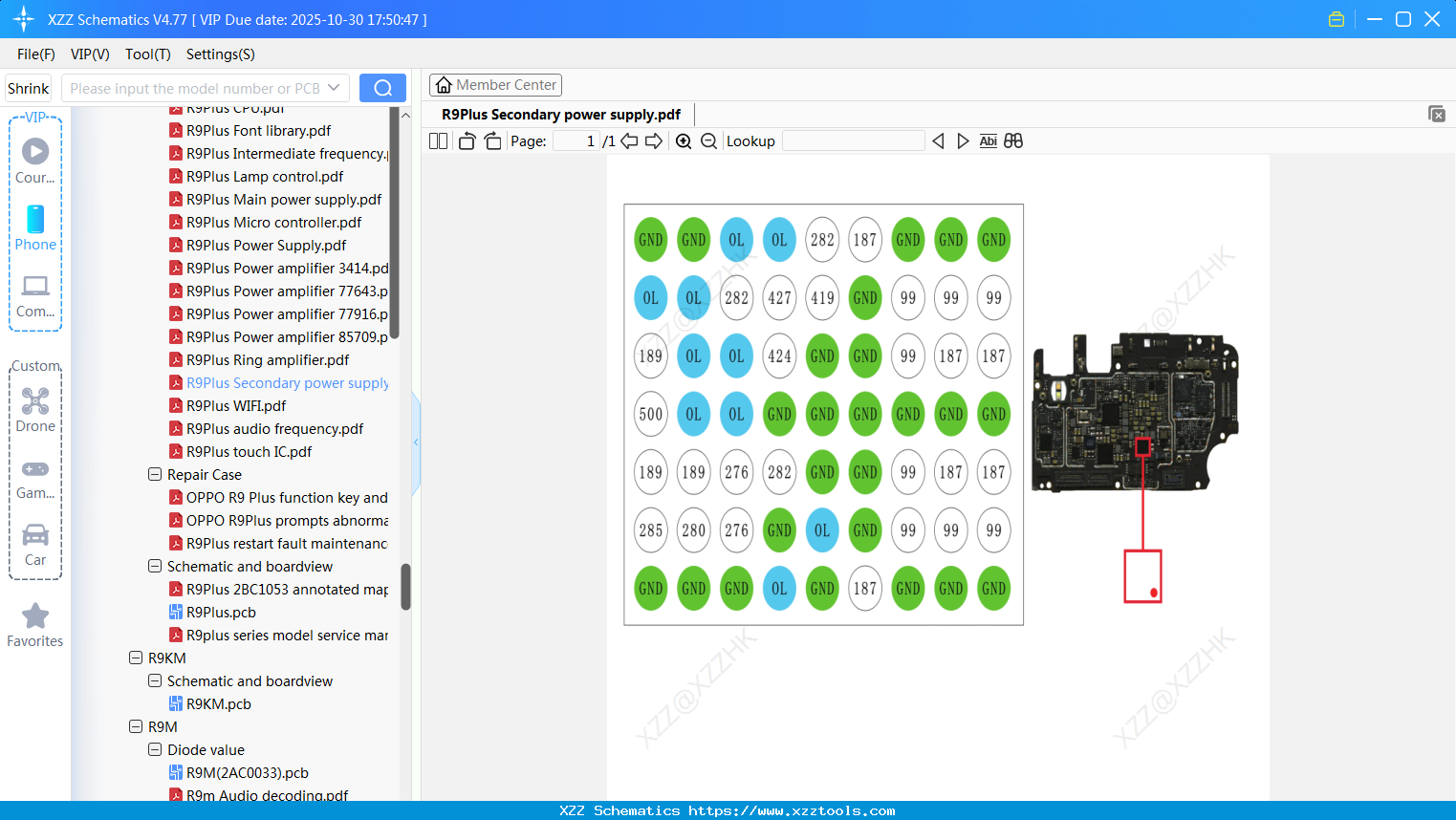Viewport: 1456px width, 820px height.
Task: Select the R9Plus Secondary power supply.pdf tab
Action: [x=561, y=115]
